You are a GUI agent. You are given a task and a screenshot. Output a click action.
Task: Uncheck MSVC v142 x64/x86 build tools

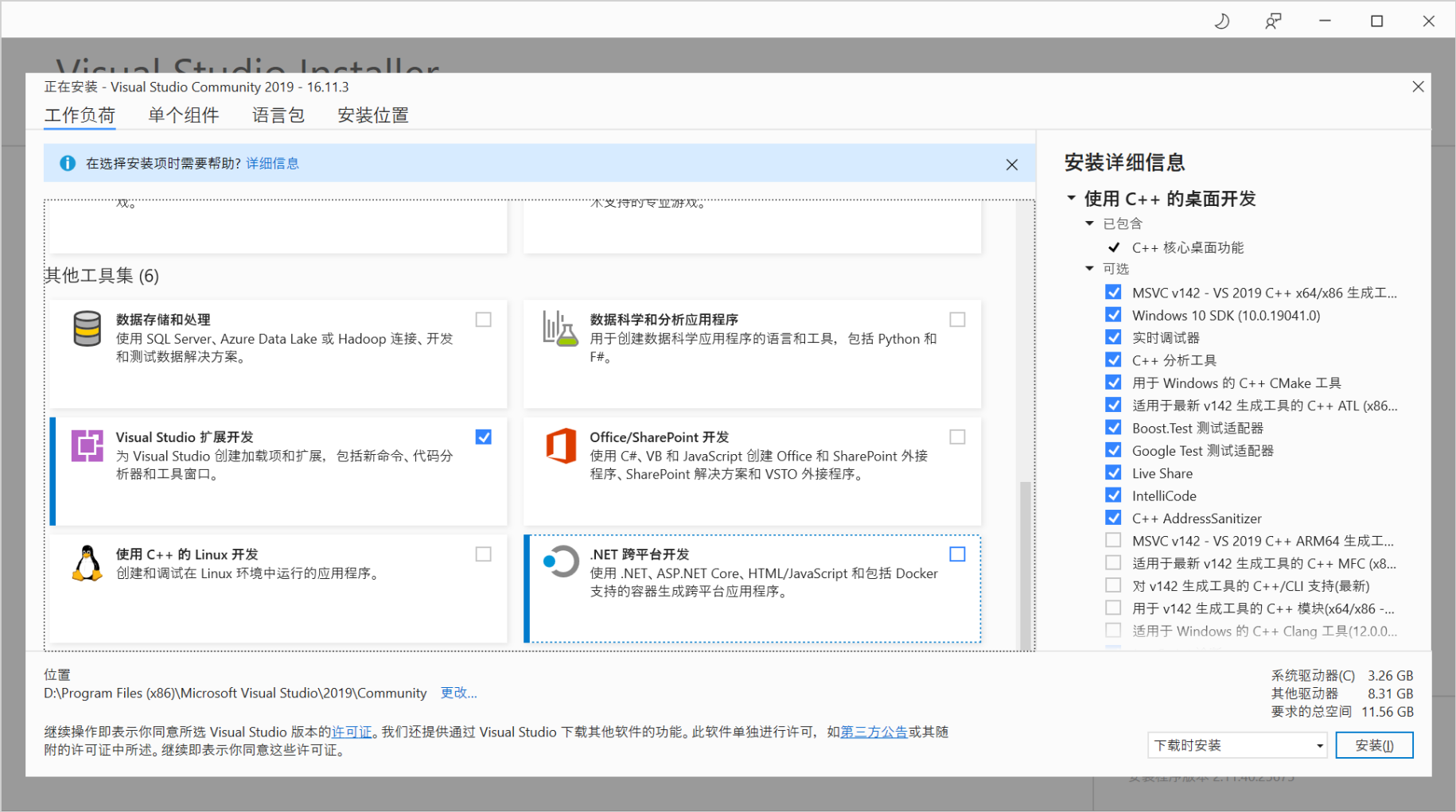click(x=1113, y=293)
